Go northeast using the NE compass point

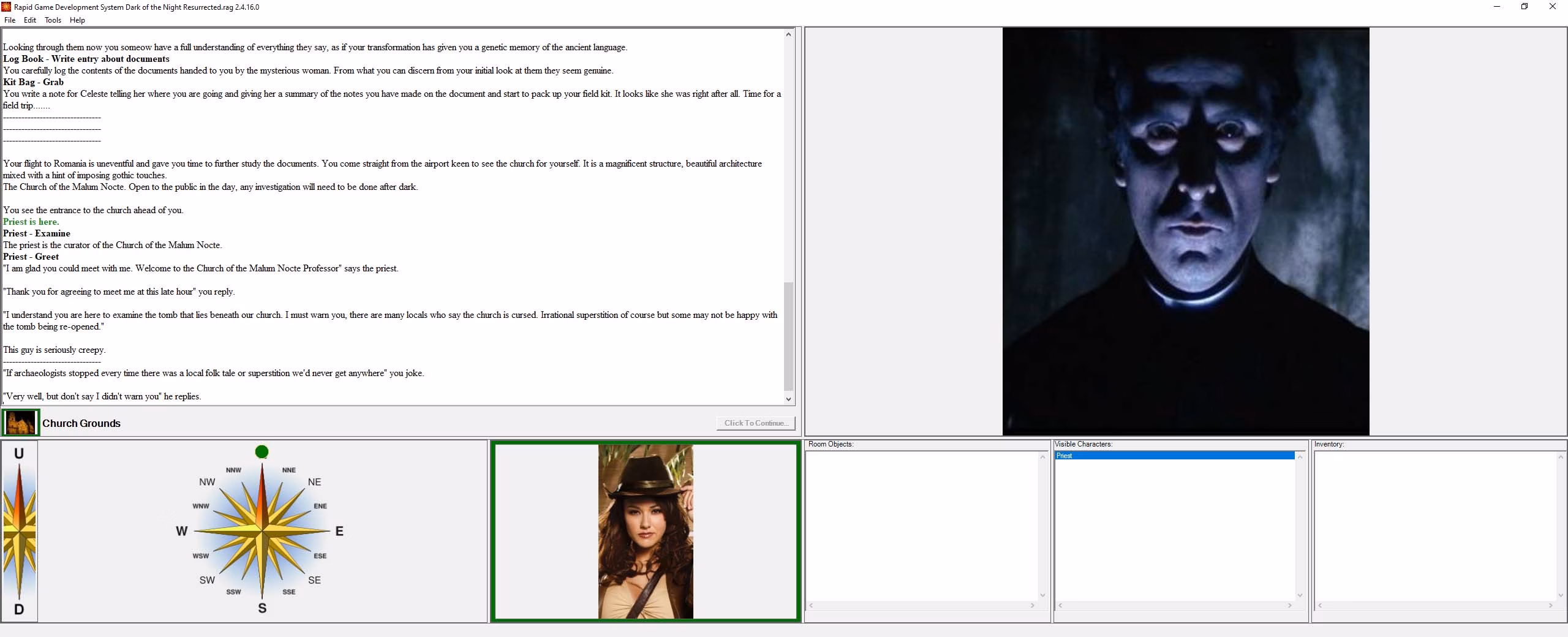[314, 482]
